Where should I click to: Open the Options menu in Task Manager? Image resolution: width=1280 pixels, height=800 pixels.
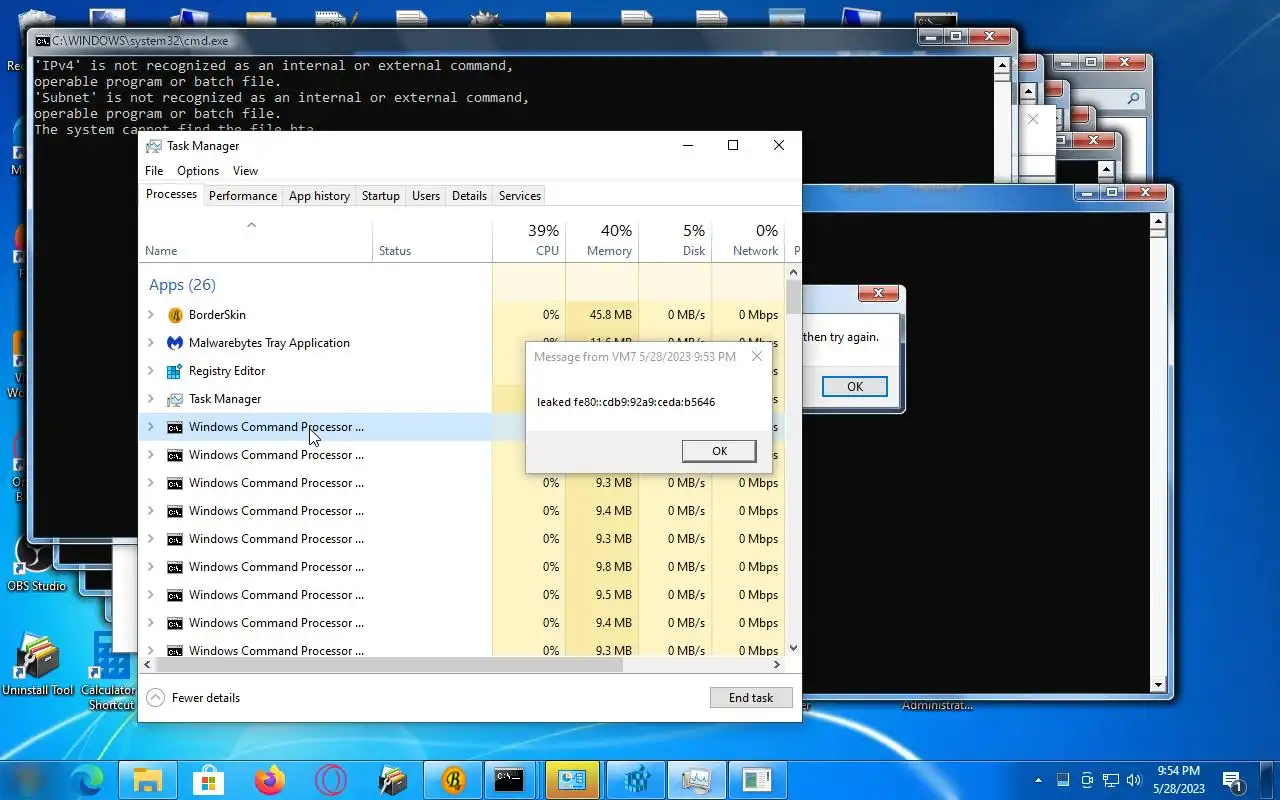pyautogui.click(x=198, y=171)
